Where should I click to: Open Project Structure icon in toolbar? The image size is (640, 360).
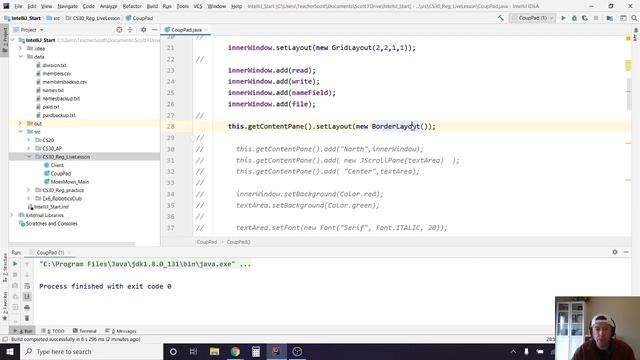(609, 18)
